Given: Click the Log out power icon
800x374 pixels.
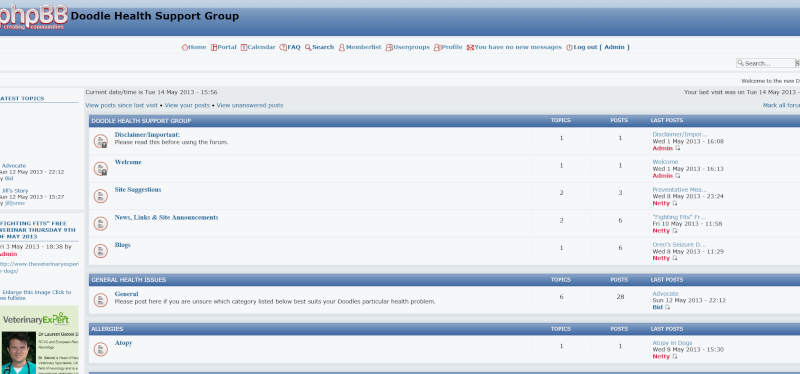Looking at the screenshot, I should [x=569, y=47].
